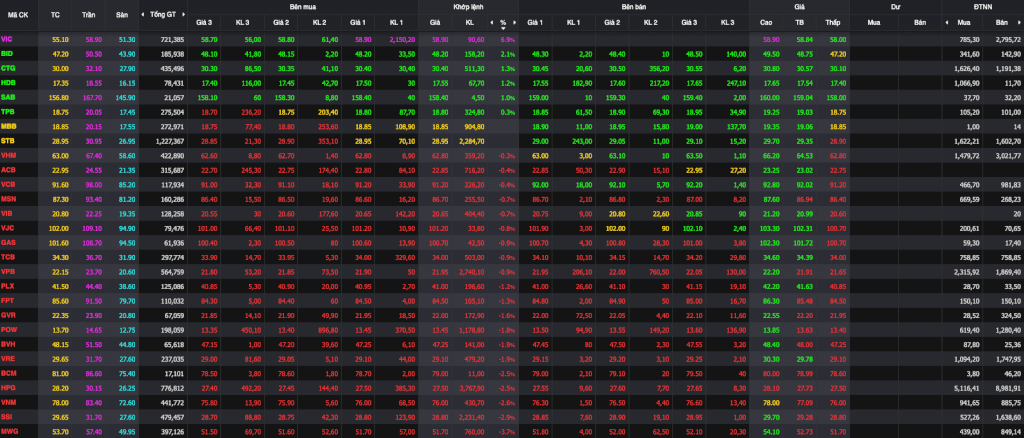Click the ĐTNN header group
This screenshot has height=438, width=1024.
983,7
